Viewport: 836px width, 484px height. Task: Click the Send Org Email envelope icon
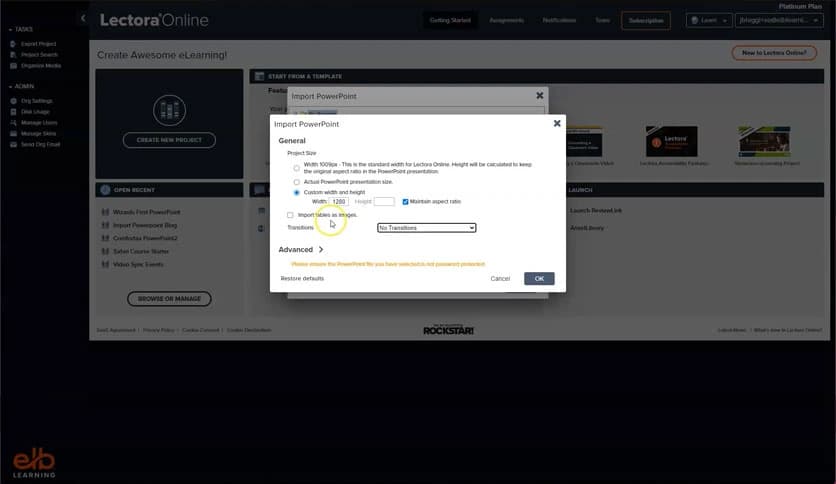pyautogui.click(x=13, y=144)
